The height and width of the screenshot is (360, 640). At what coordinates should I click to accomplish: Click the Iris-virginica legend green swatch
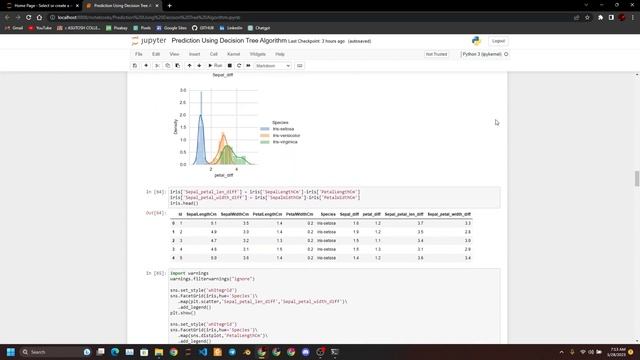(x=264, y=142)
